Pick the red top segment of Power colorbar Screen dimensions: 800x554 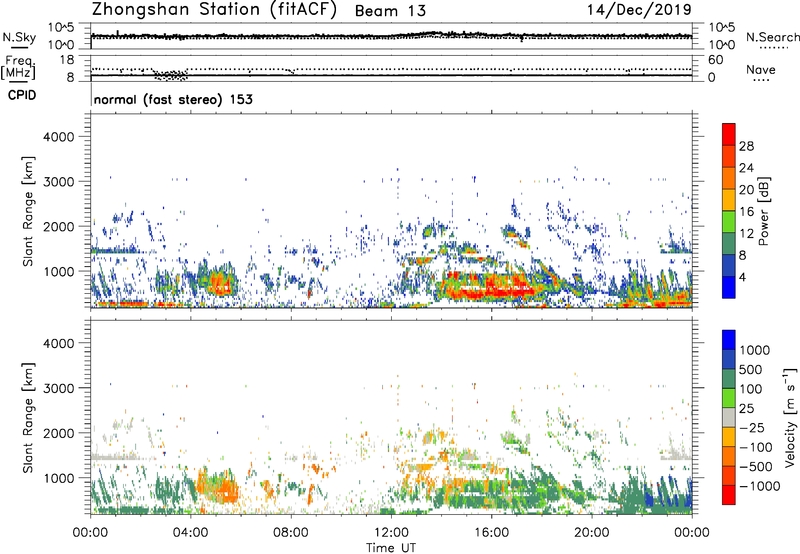729,134
